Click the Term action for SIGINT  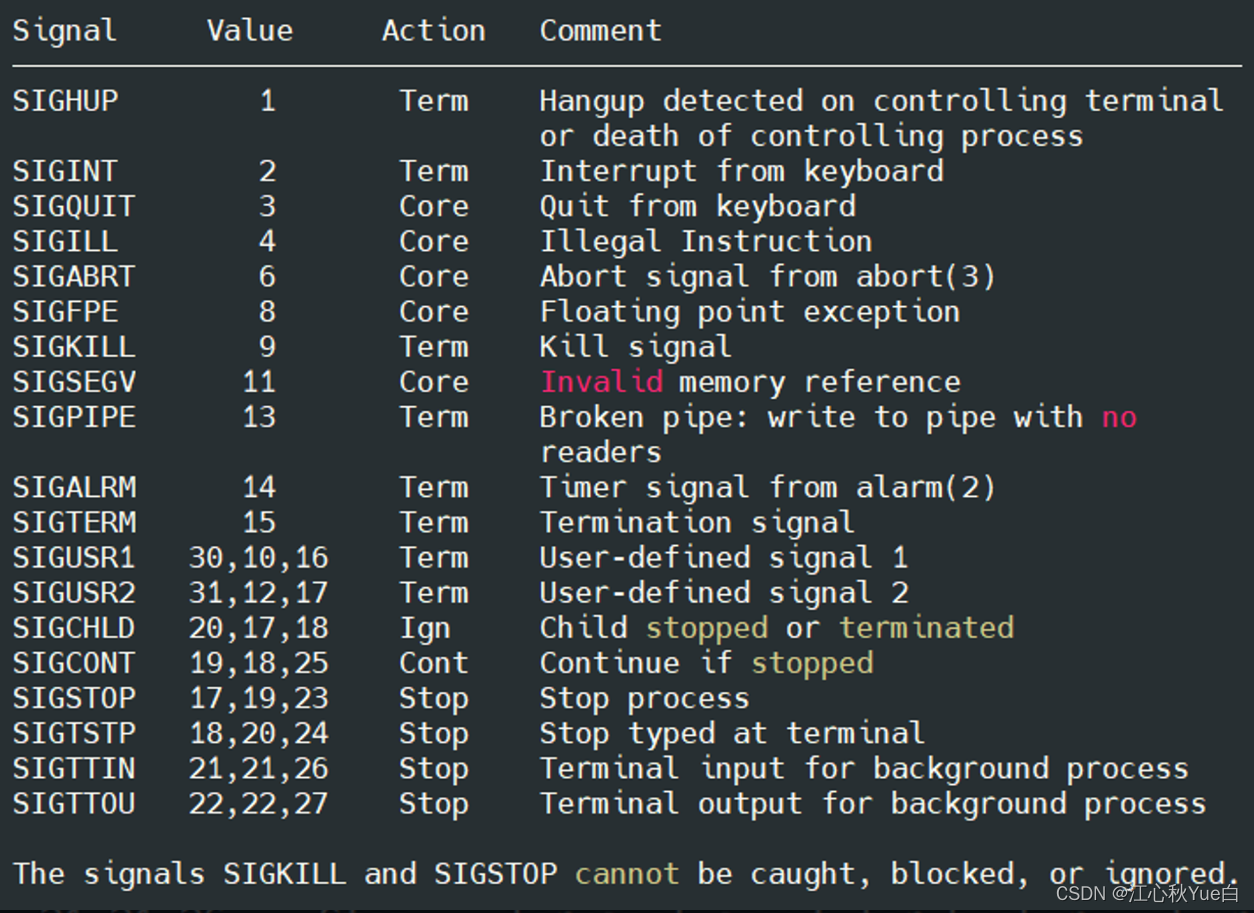pos(434,171)
